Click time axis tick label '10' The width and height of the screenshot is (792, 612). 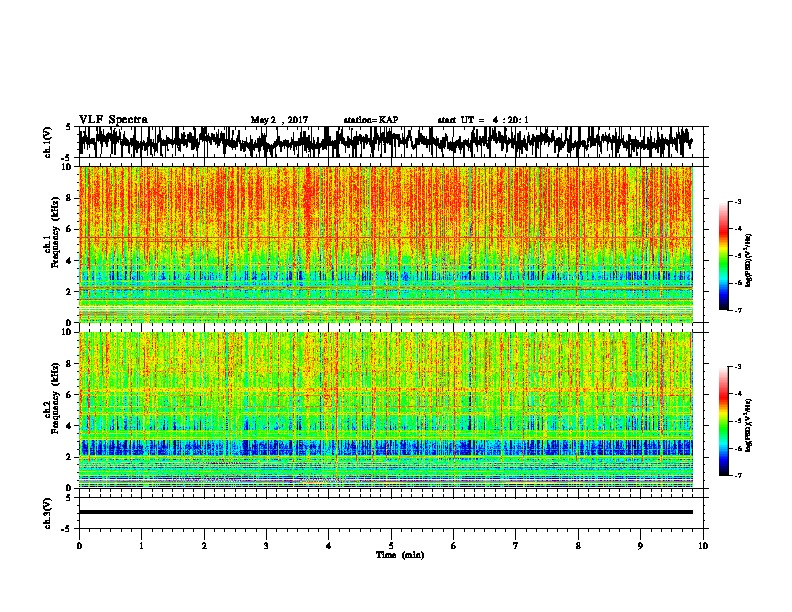(x=703, y=546)
